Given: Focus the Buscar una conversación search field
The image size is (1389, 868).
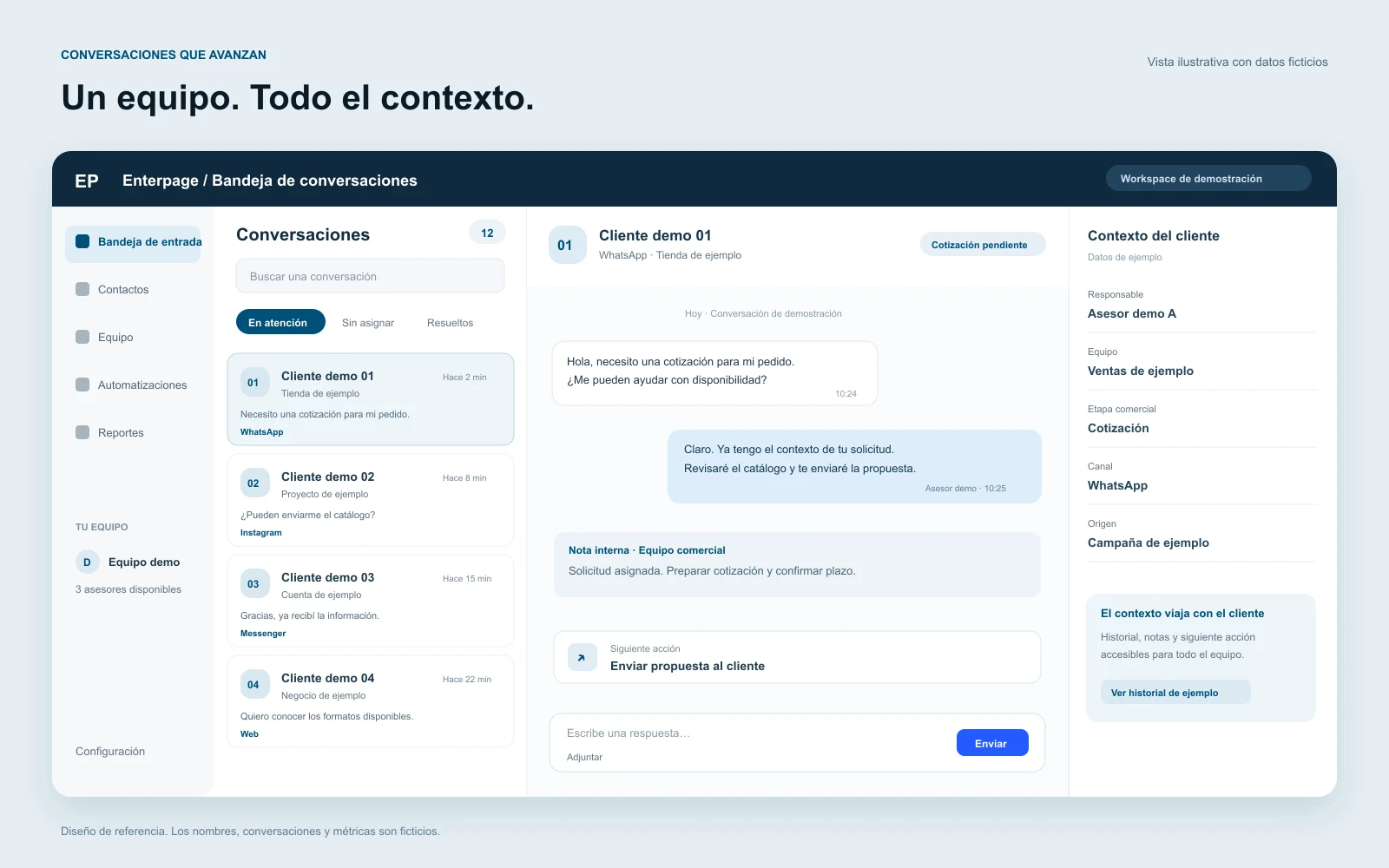Looking at the screenshot, I should click(x=370, y=276).
